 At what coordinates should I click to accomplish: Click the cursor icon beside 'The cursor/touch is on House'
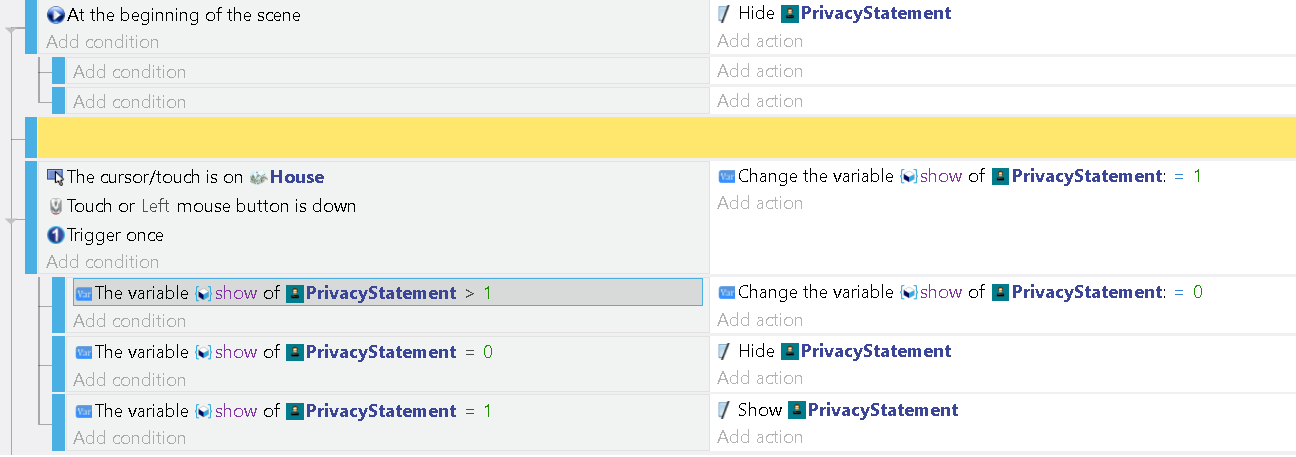pyautogui.click(x=56, y=177)
